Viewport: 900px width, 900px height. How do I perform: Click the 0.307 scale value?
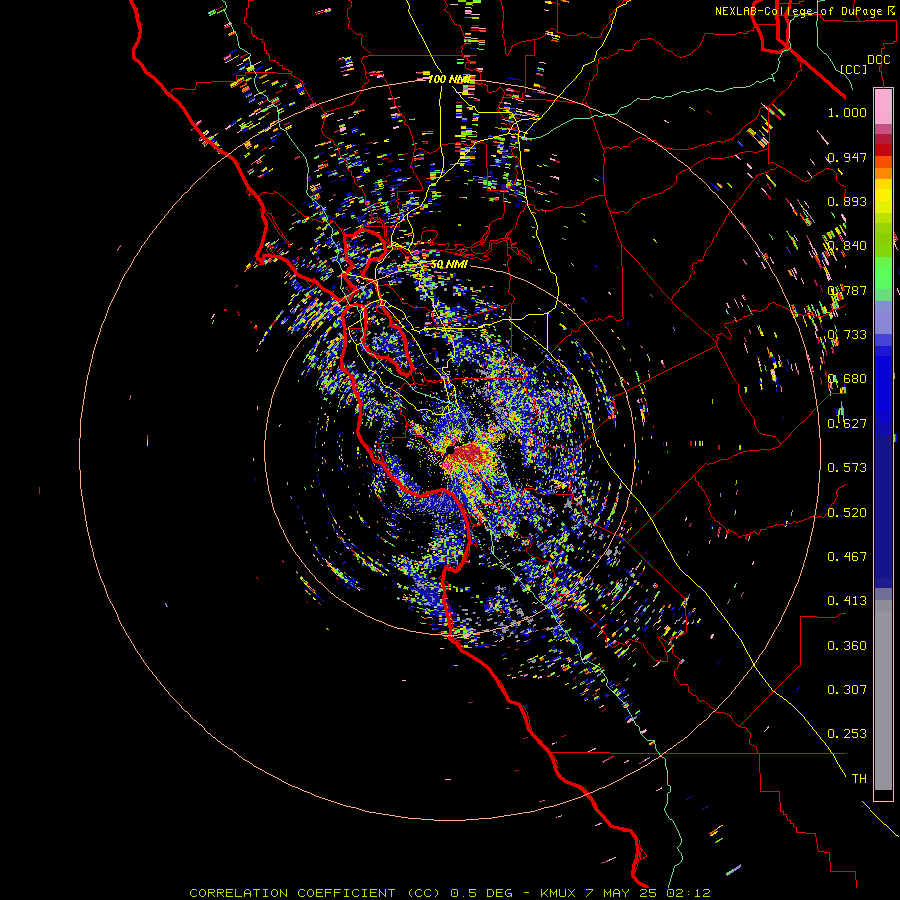tap(847, 690)
